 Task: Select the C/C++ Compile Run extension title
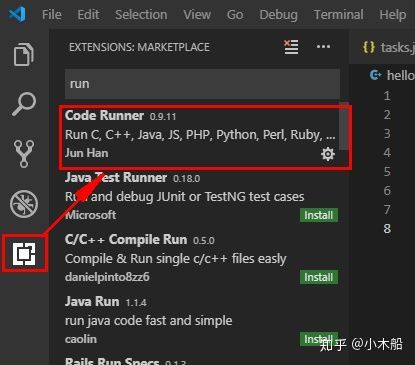(126, 239)
